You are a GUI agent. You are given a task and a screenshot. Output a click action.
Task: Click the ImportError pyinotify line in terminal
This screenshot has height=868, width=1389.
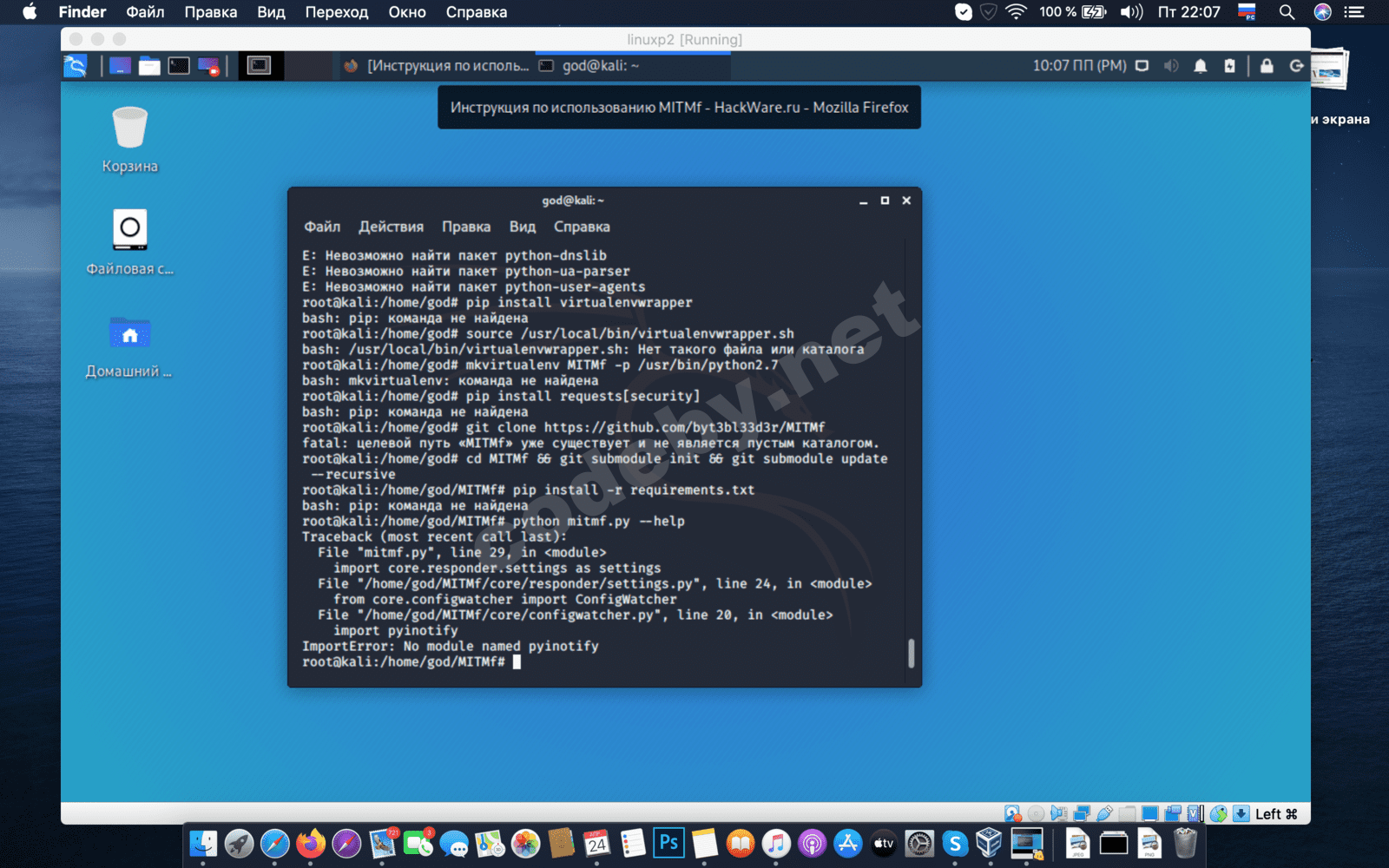pos(451,646)
